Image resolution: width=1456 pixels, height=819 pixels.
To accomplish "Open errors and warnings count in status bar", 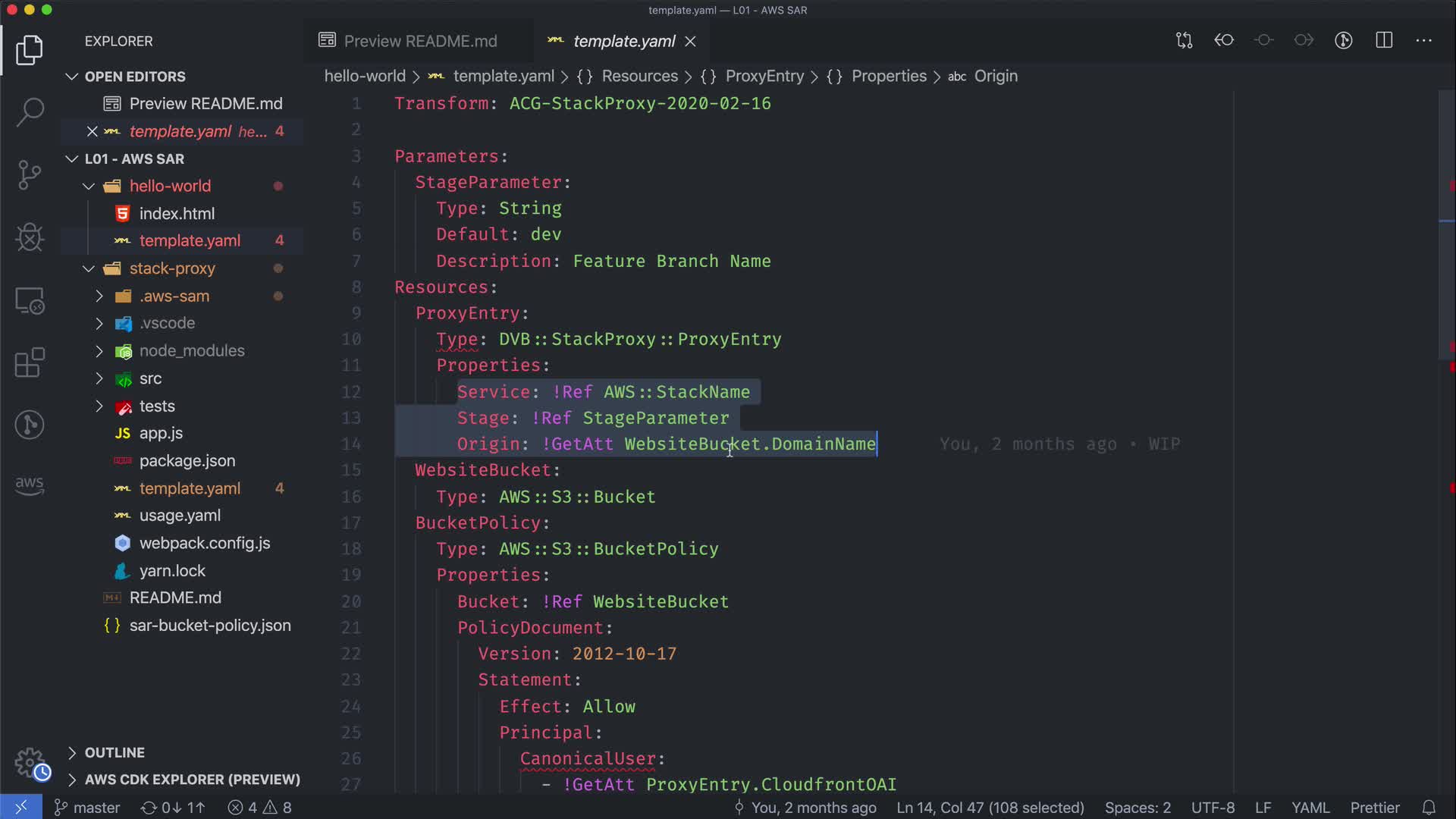I will (260, 808).
